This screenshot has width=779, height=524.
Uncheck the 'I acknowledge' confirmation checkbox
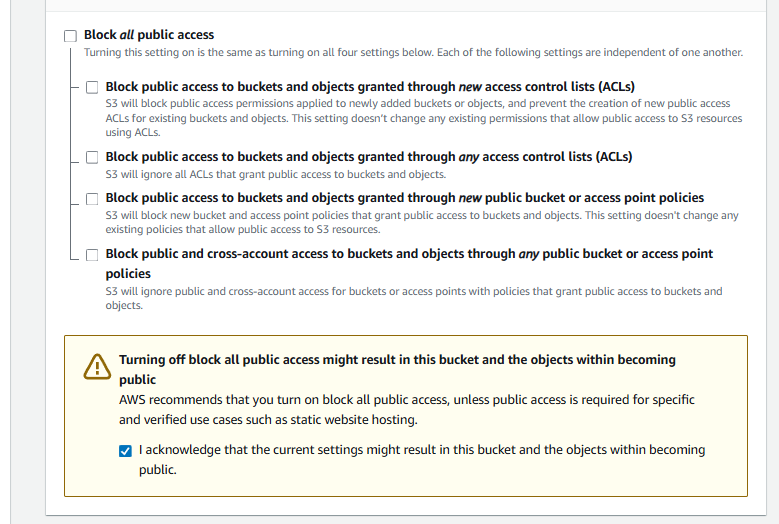125,451
